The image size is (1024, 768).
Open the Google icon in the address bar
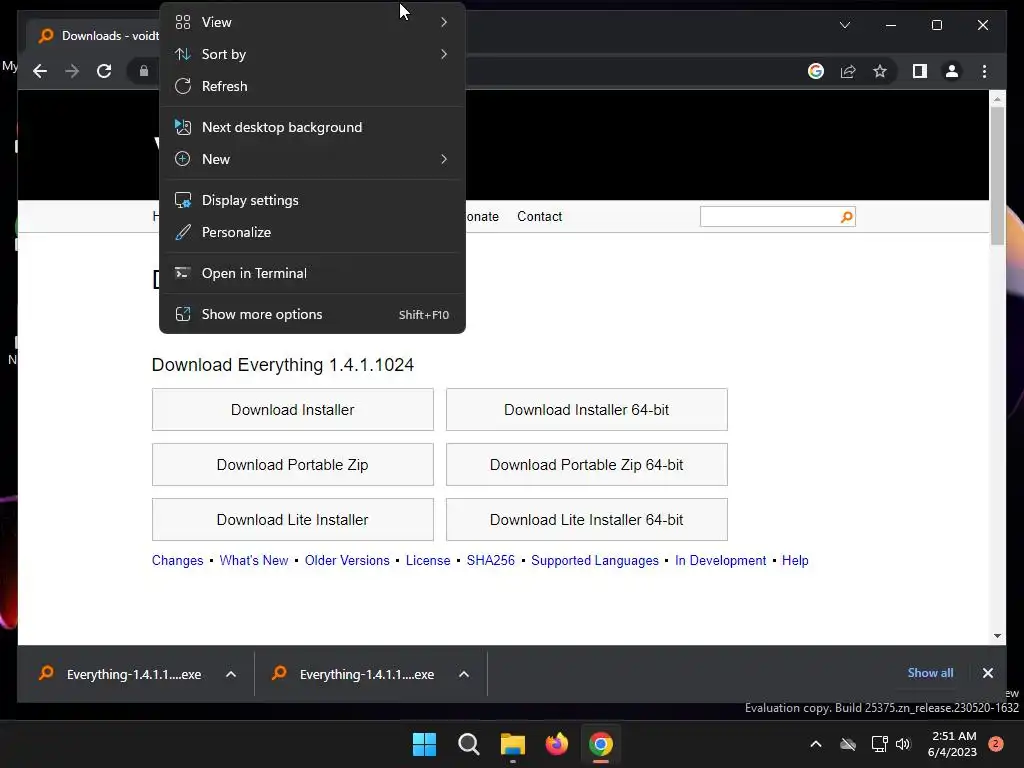pyautogui.click(x=816, y=71)
